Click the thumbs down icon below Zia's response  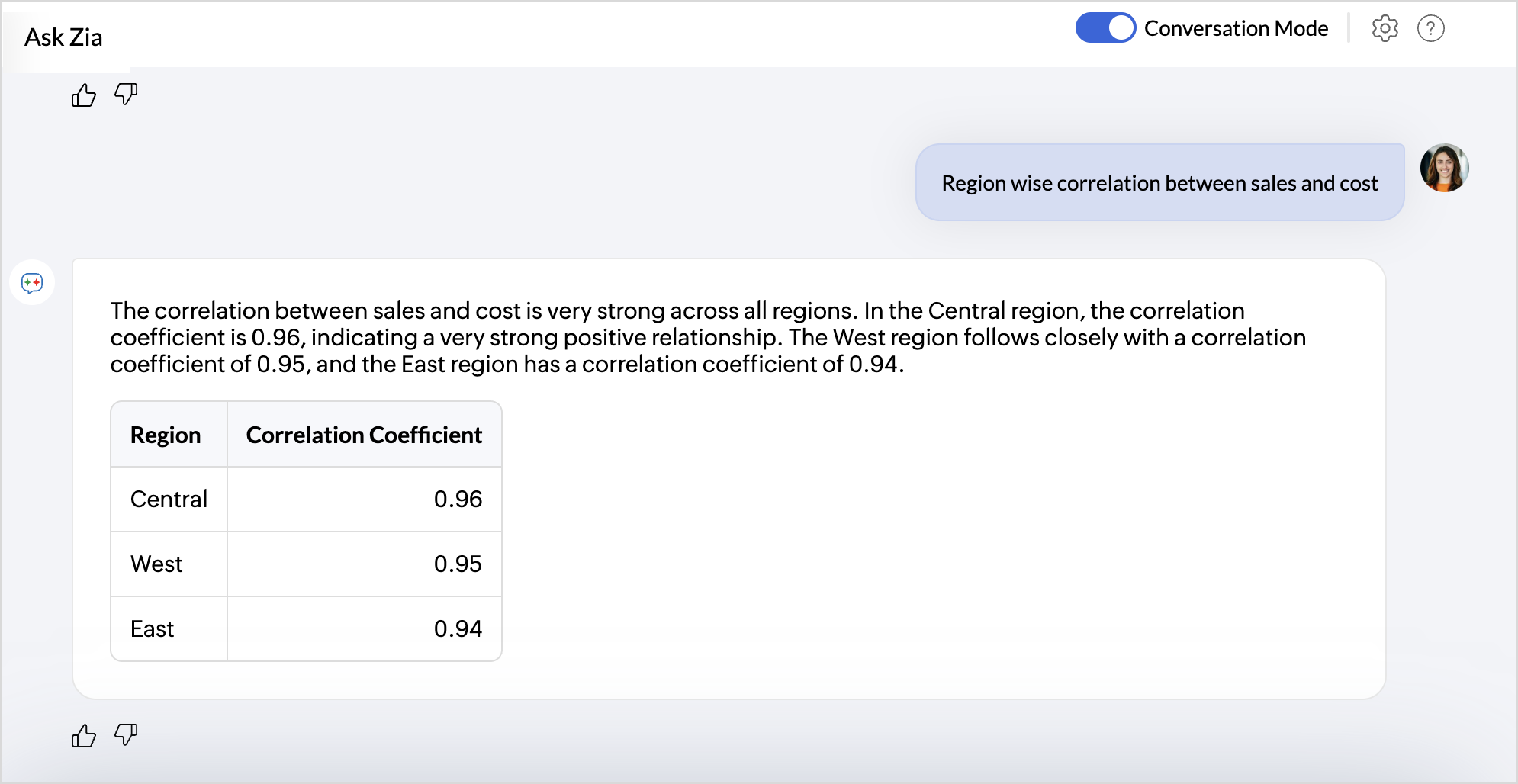126,735
